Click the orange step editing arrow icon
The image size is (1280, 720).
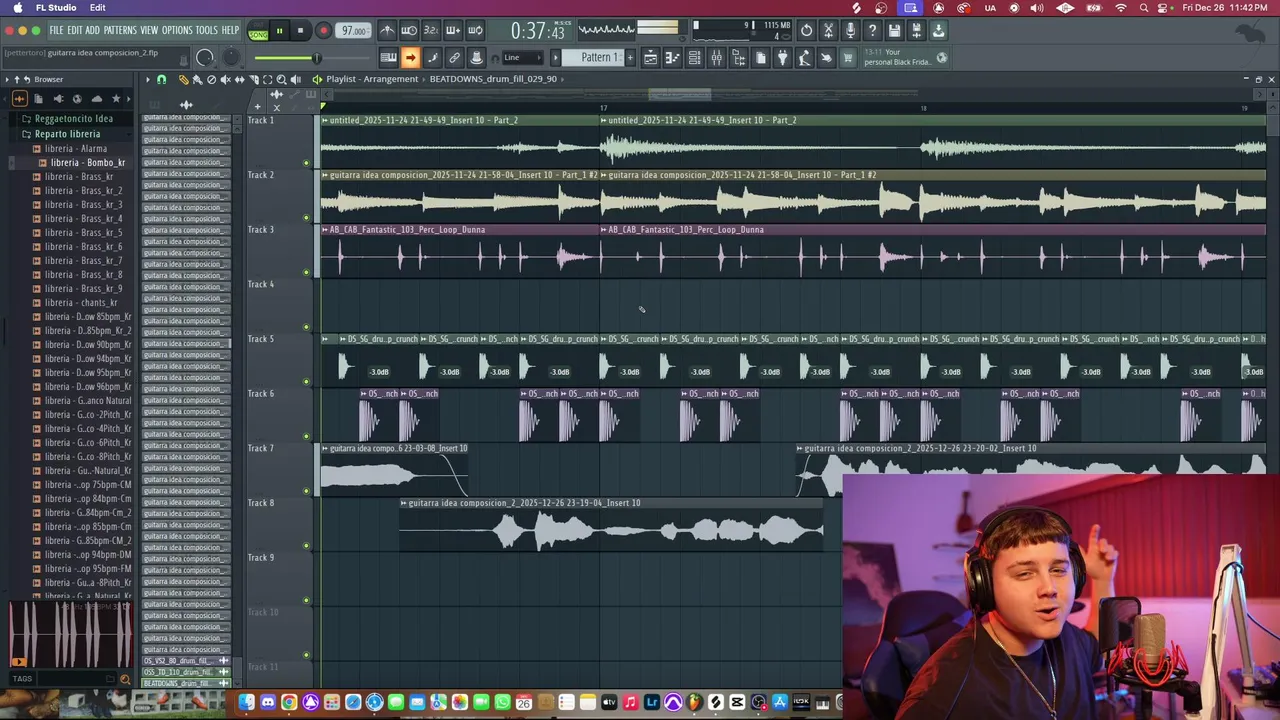[x=410, y=57]
